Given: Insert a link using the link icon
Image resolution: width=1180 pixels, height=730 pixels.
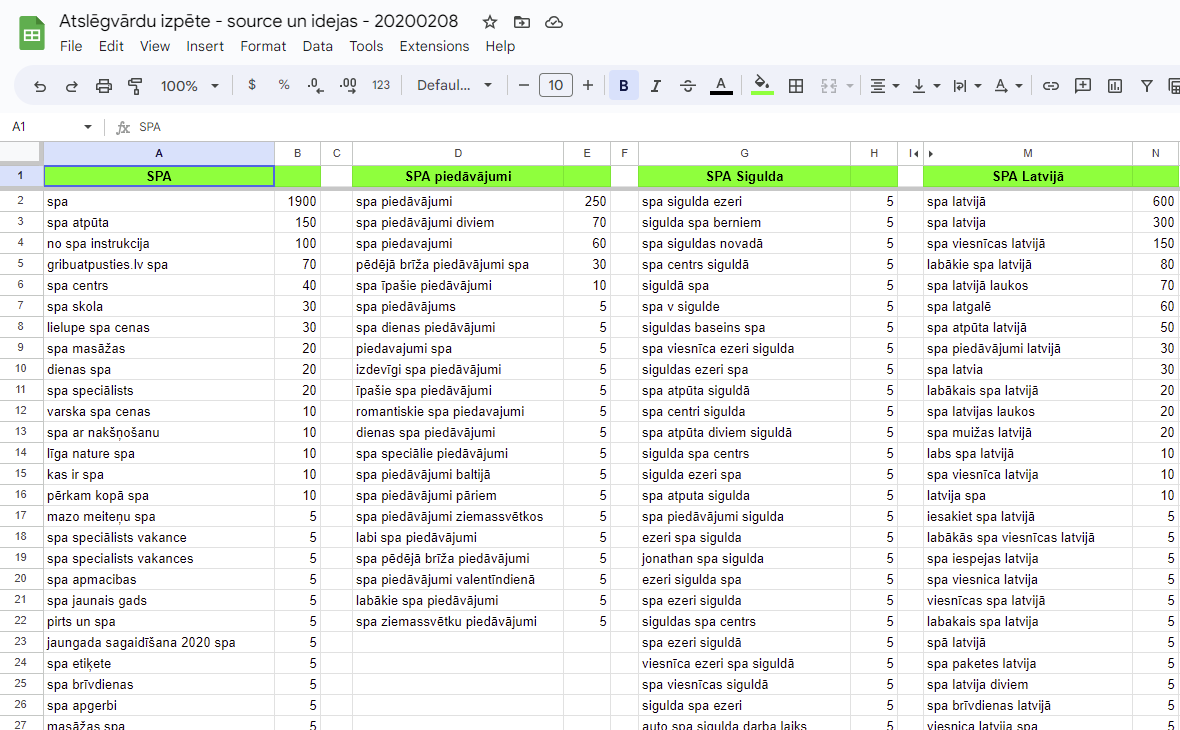Looking at the screenshot, I should click(x=1050, y=86).
